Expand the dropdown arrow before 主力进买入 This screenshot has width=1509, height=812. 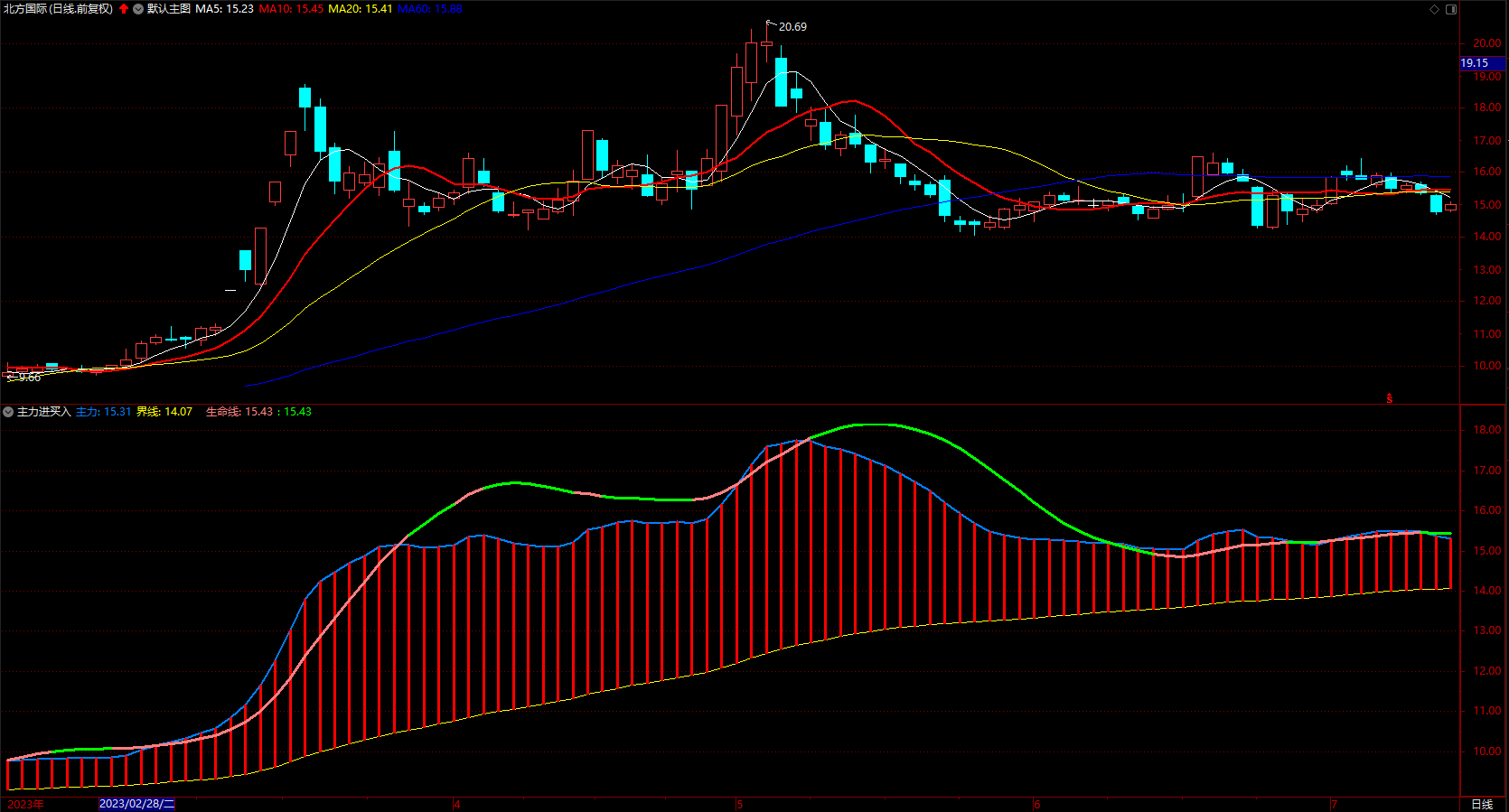click(x=8, y=412)
